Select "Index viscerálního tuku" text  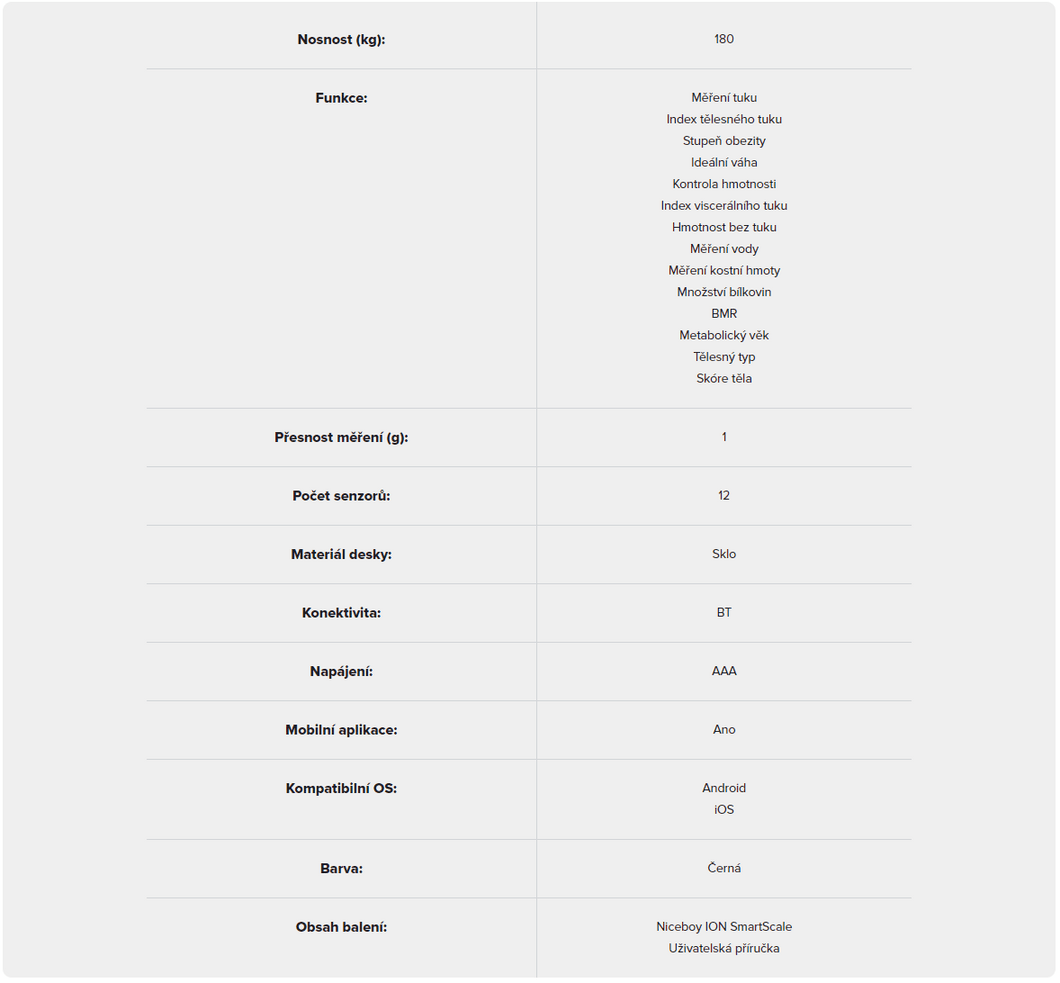(x=724, y=206)
